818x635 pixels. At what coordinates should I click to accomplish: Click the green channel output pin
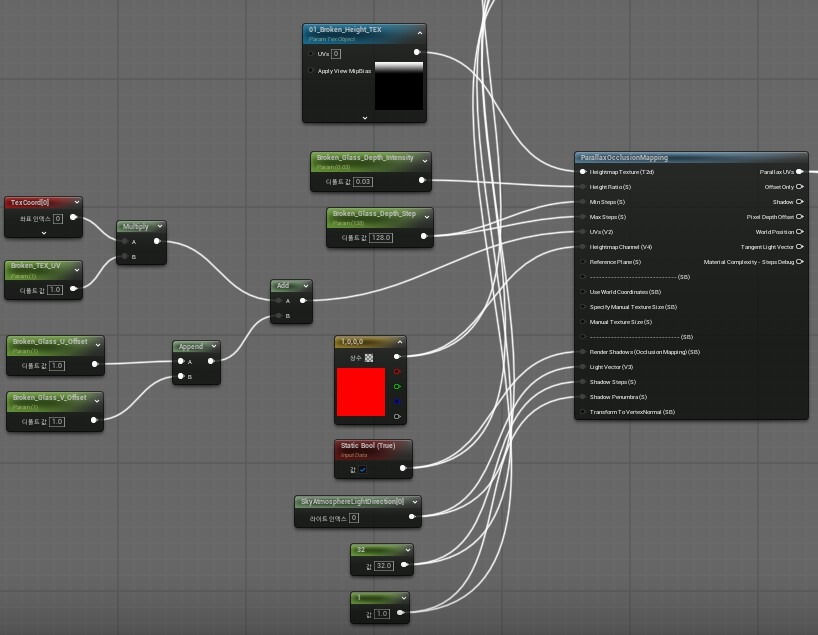click(397, 386)
